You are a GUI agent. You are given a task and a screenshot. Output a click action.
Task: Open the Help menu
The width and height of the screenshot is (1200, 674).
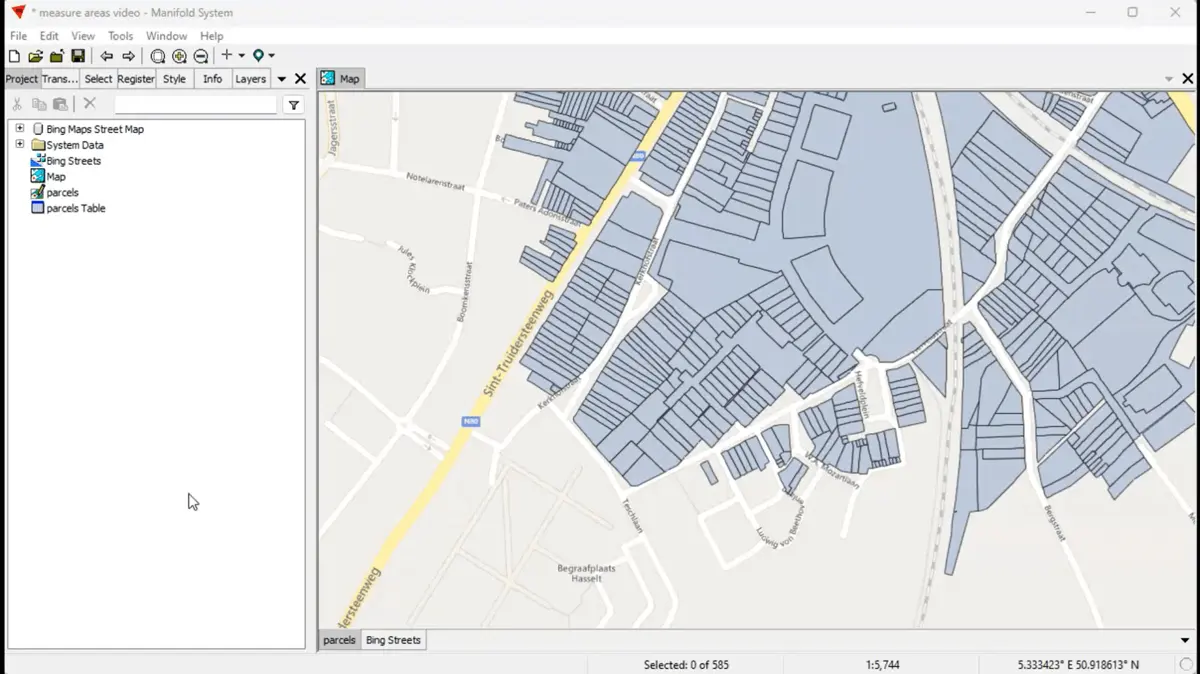[211, 36]
